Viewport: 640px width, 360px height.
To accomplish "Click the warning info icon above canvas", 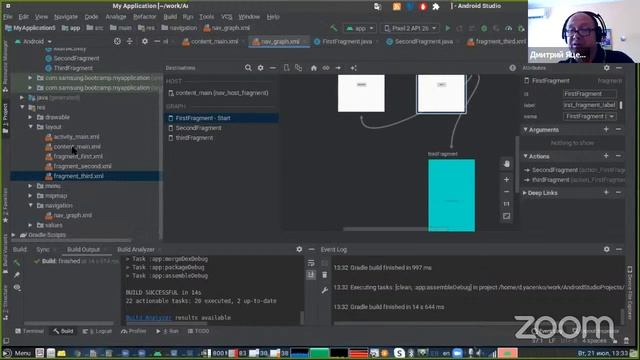I will pyautogui.click(x=512, y=68).
